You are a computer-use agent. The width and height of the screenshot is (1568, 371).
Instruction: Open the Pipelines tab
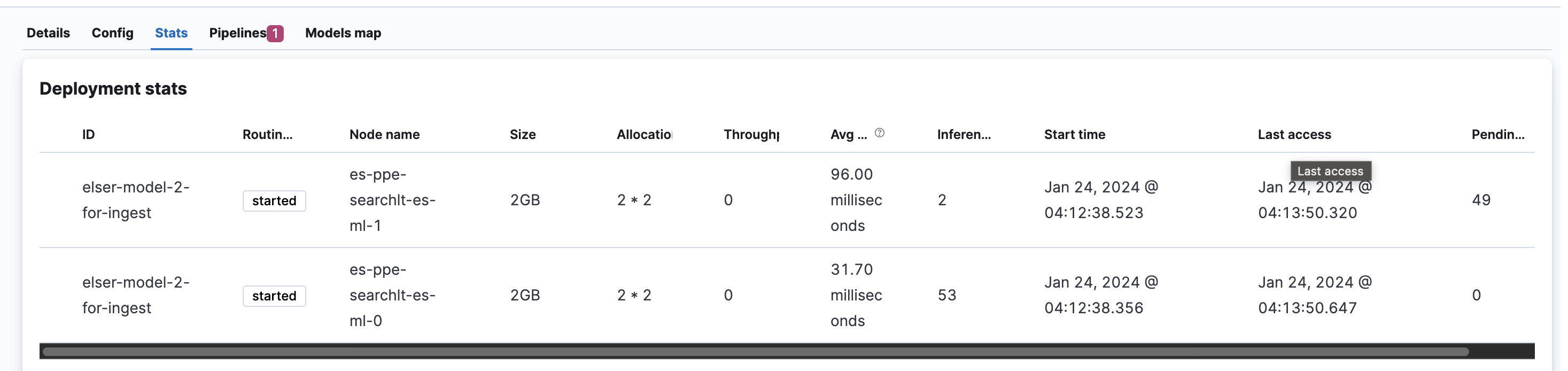point(237,33)
